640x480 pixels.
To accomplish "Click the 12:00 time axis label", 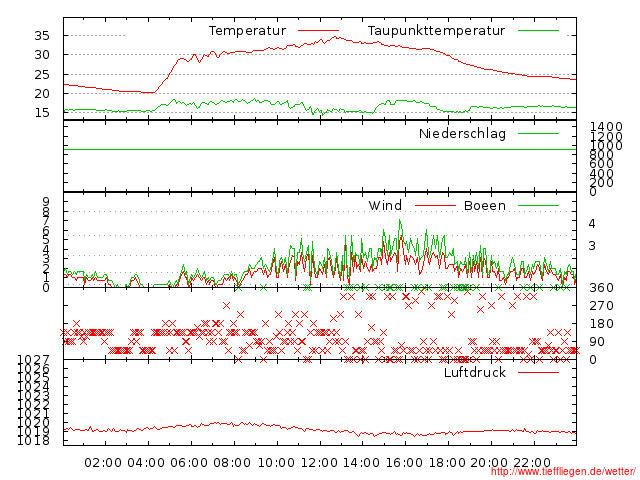I will pyautogui.click(x=319, y=463).
